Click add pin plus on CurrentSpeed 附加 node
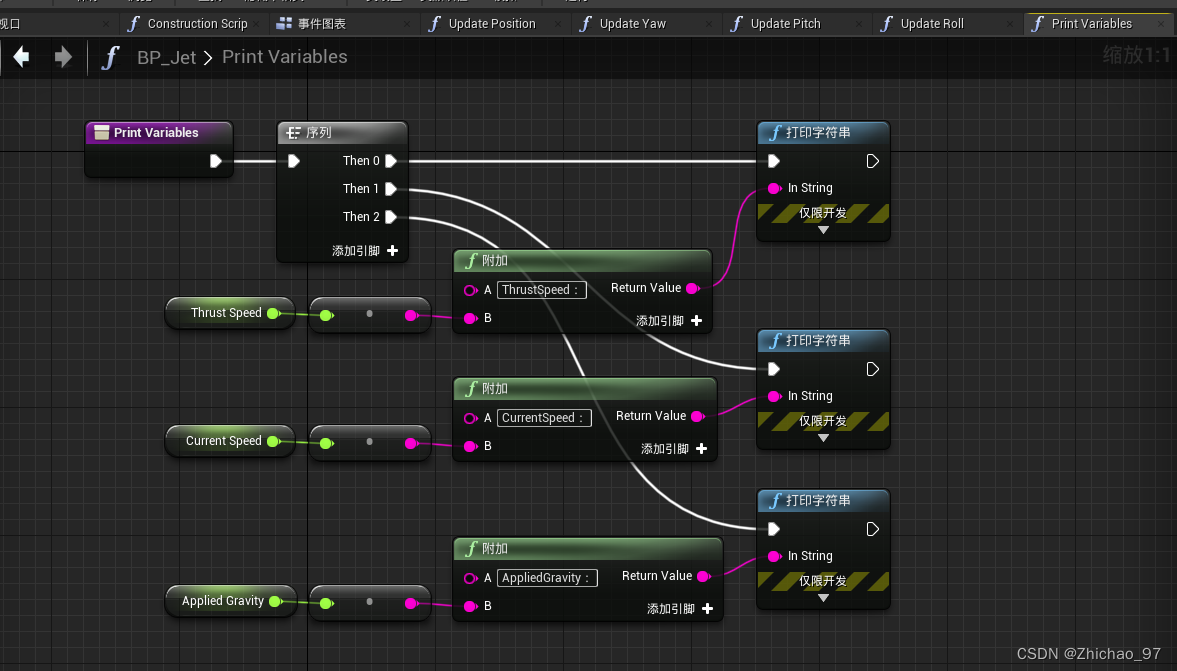 pyautogui.click(x=701, y=448)
